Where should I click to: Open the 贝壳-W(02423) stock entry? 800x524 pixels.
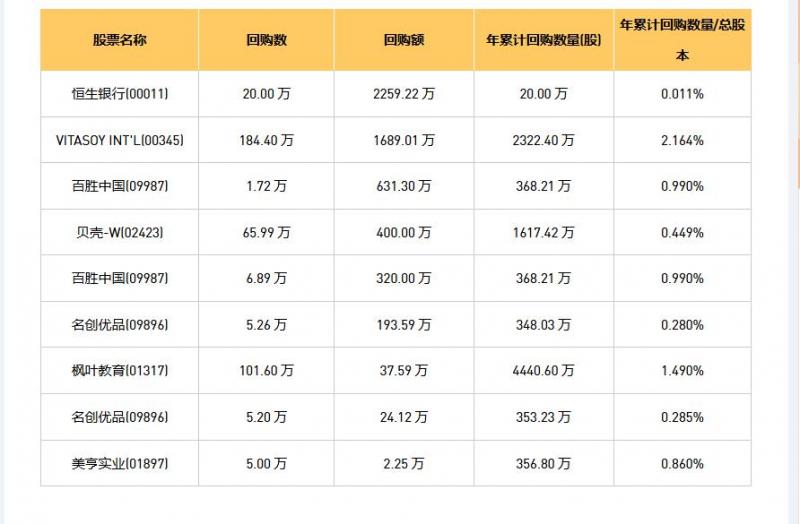(x=119, y=232)
